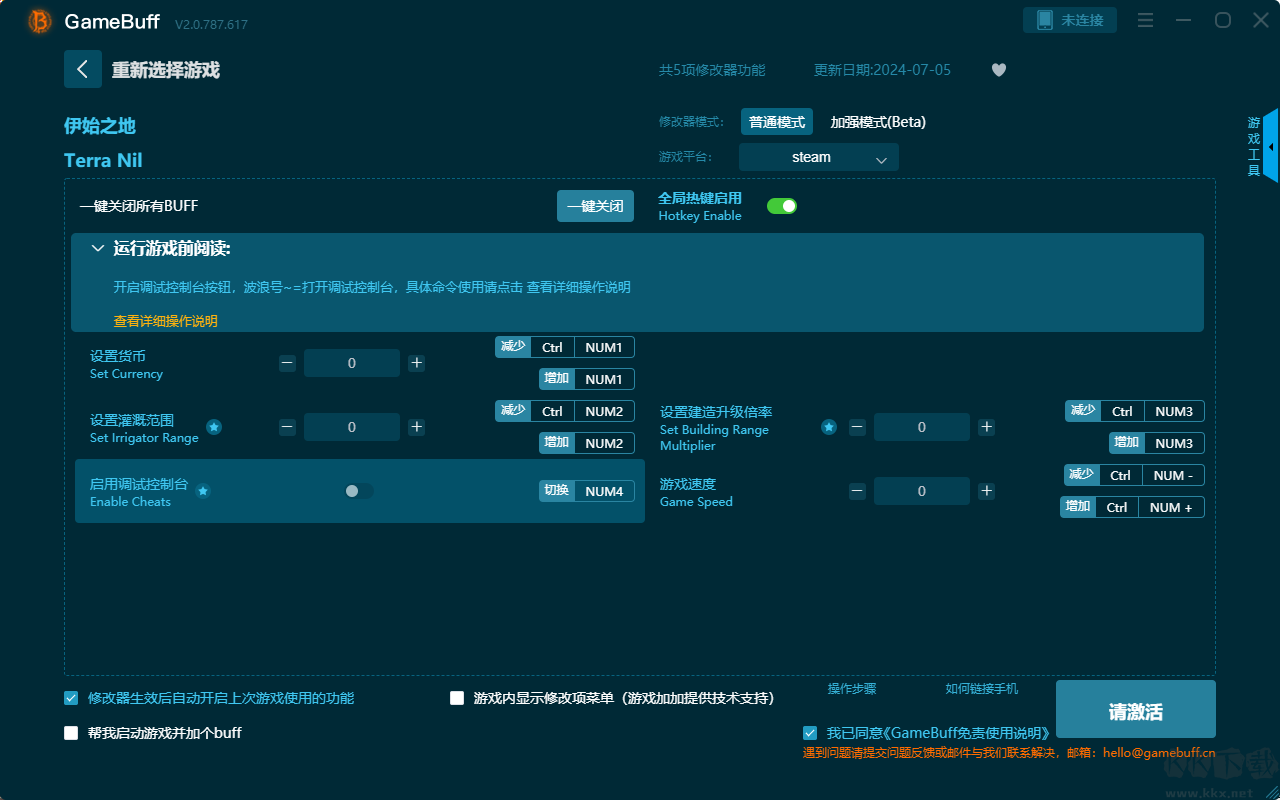Switch to 加强模式(Beta) mode
The image size is (1280, 800).
(x=878, y=122)
